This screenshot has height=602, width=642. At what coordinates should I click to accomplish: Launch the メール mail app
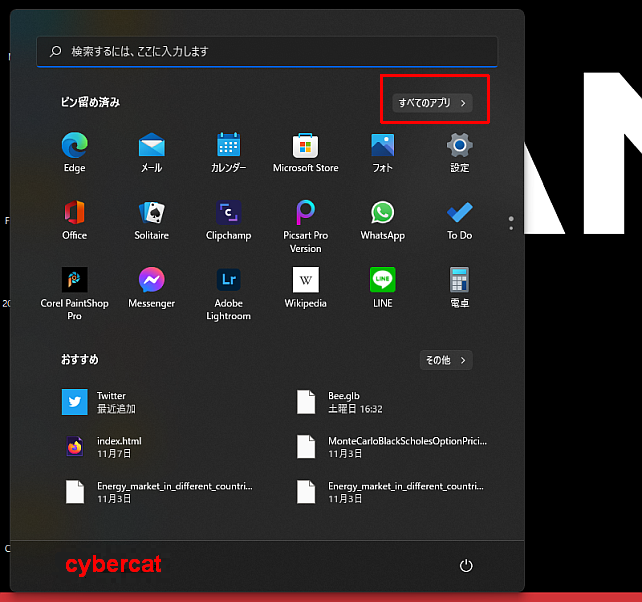click(151, 152)
